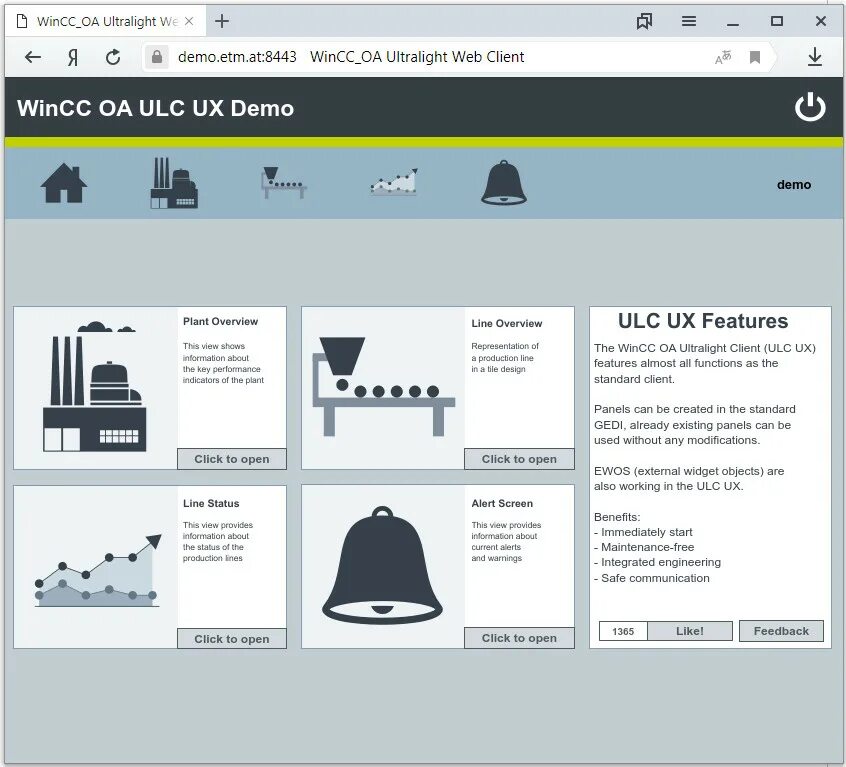Click the Line Status heading text
Image resolution: width=846 pixels, height=767 pixels.
tap(211, 503)
